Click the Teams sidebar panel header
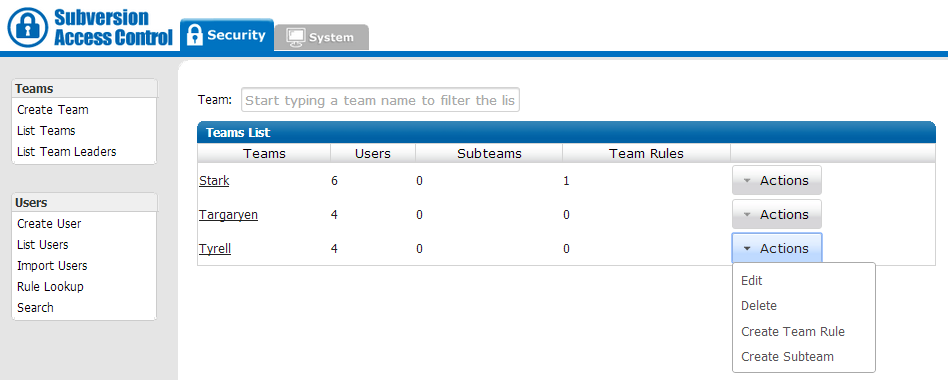 (85, 89)
